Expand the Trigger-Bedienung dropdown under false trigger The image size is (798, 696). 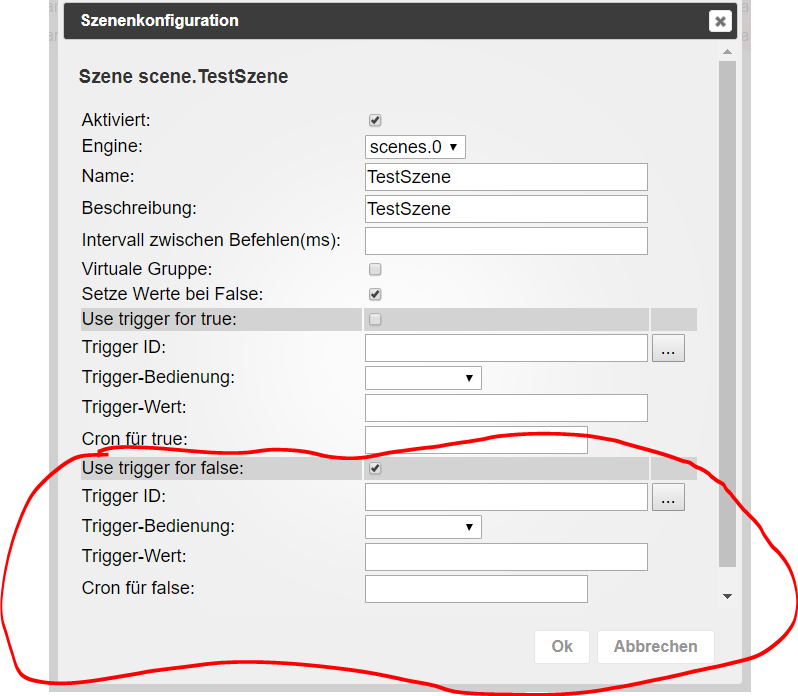click(x=423, y=527)
